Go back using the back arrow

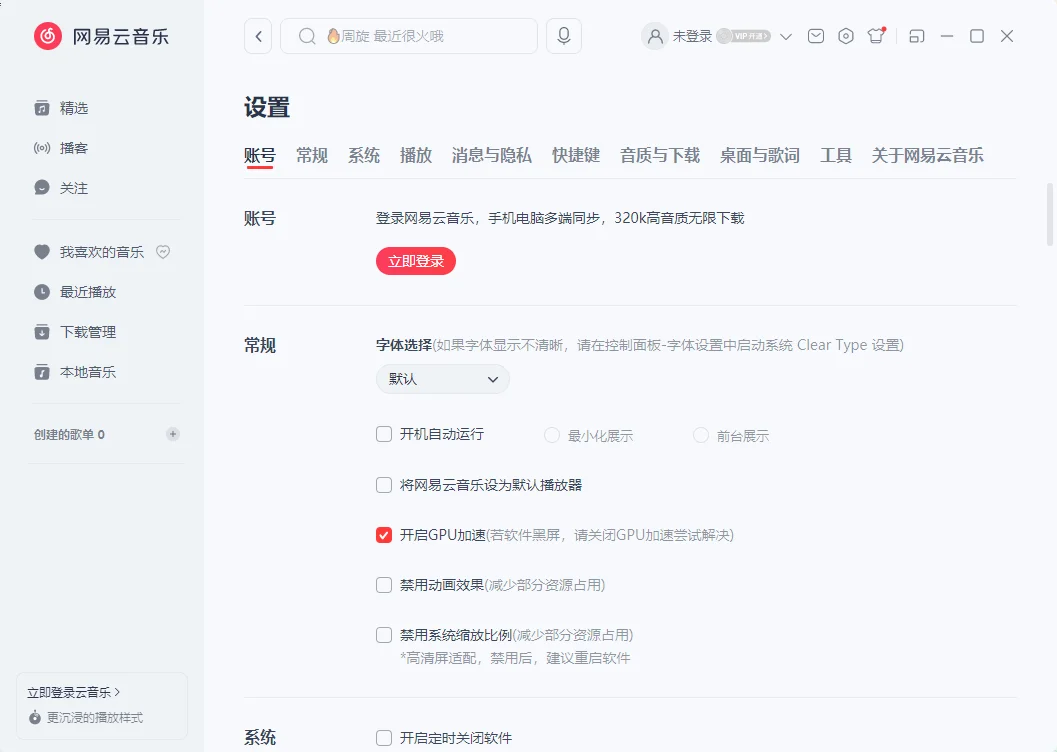coord(258,36)
